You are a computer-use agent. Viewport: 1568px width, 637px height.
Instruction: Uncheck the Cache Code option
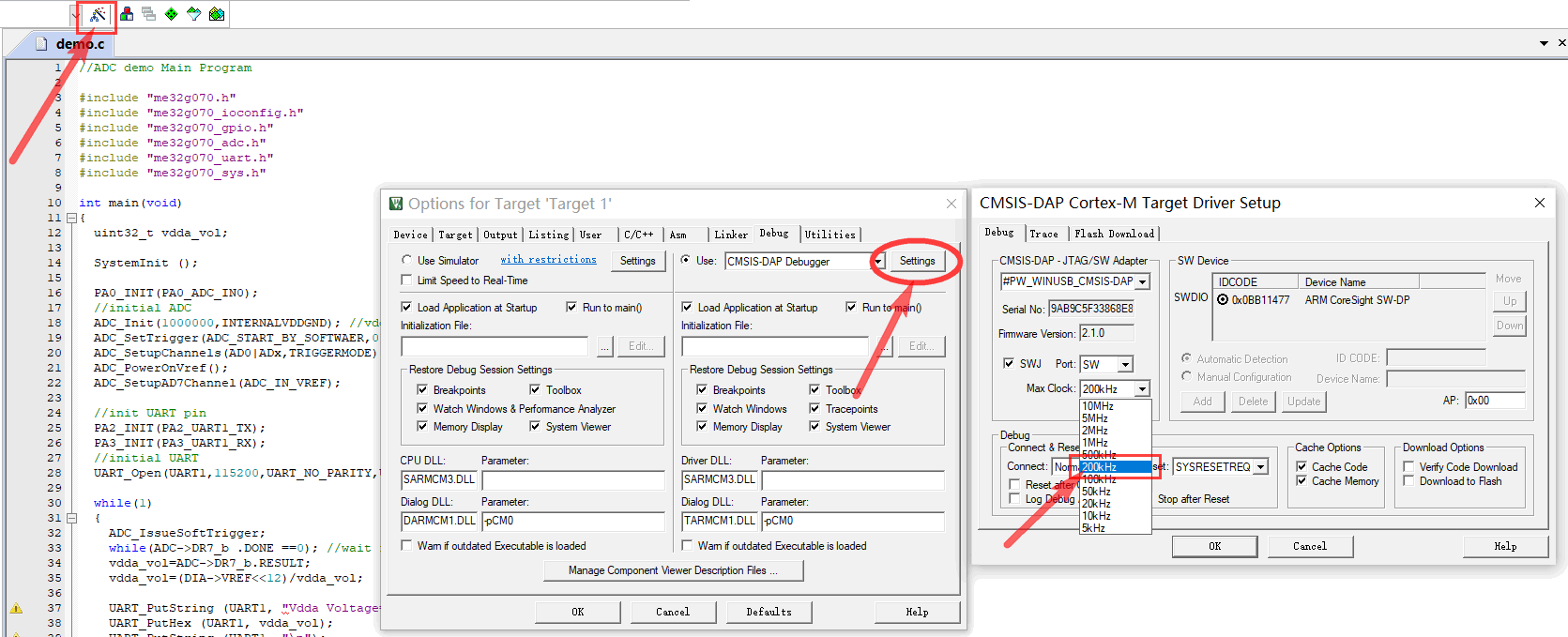pyautogui.click(x=1302, y=467)
